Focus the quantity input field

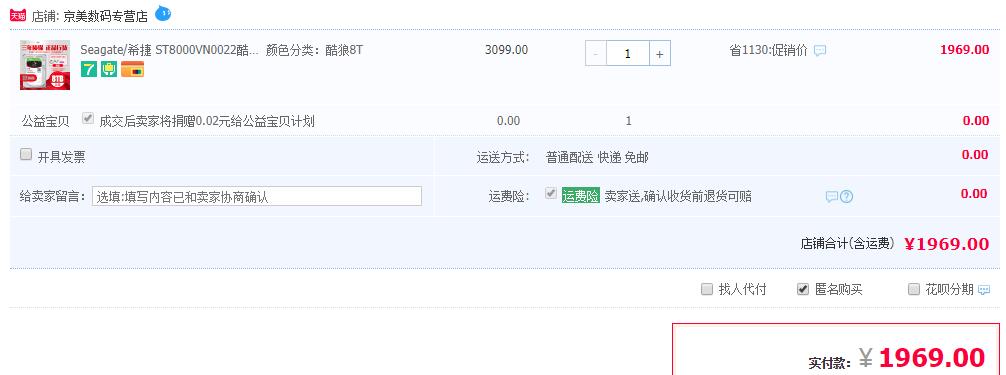point(627,54)
